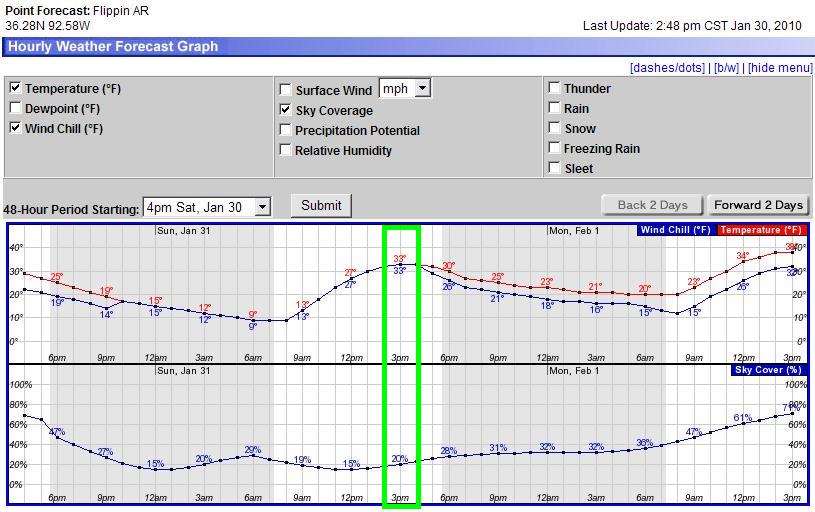Uncheck the Temperature (°F) checkbox
The image size is (815, 512).
coord(15,88)
